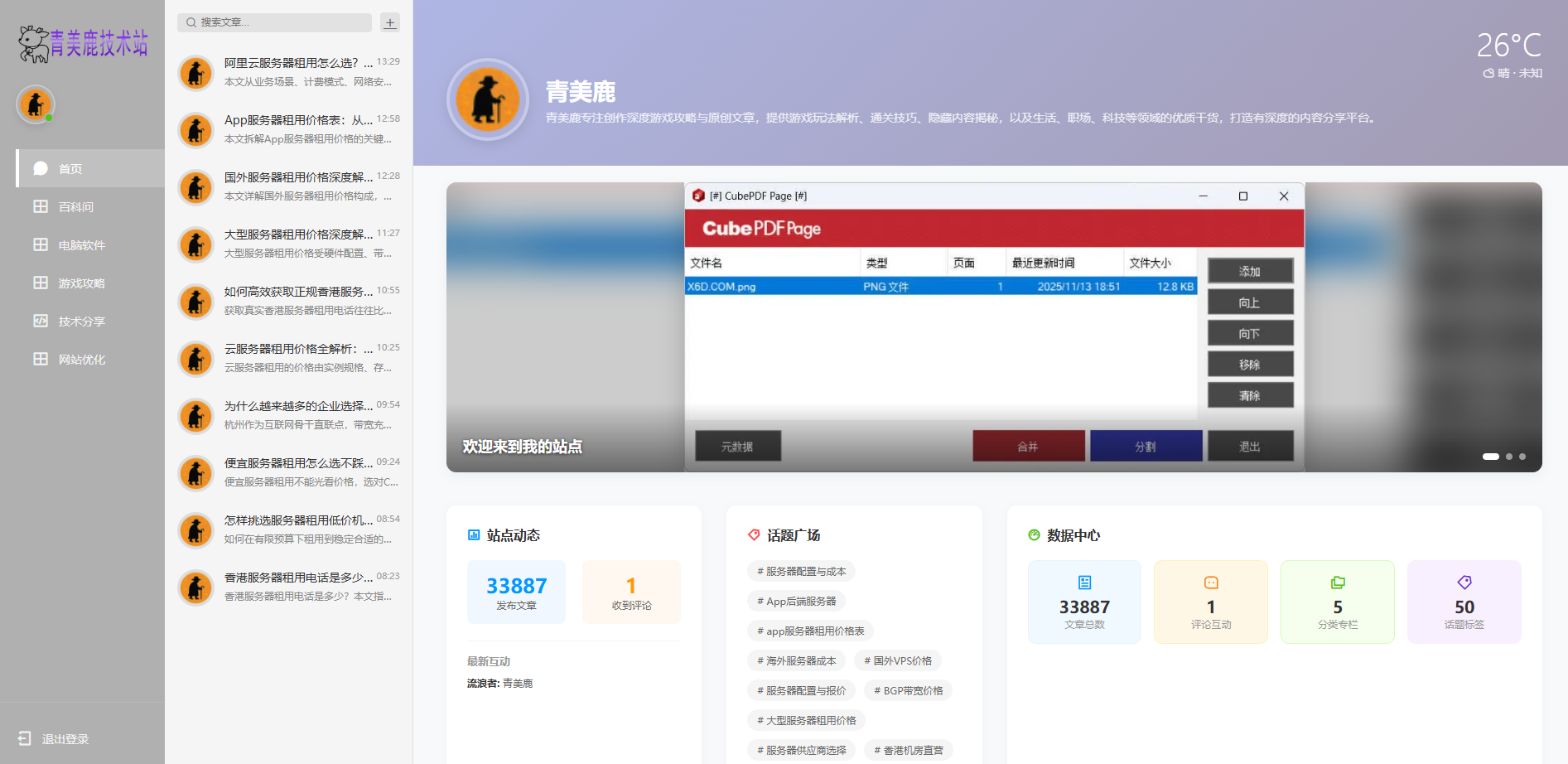
Task: Click the CubePDF Page banner slide image
Action: click(994, 327)
